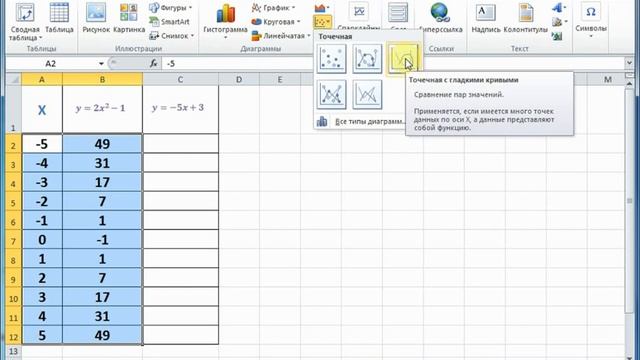
Task: Open the Символы symbols menu
Action: pos(591,20)
